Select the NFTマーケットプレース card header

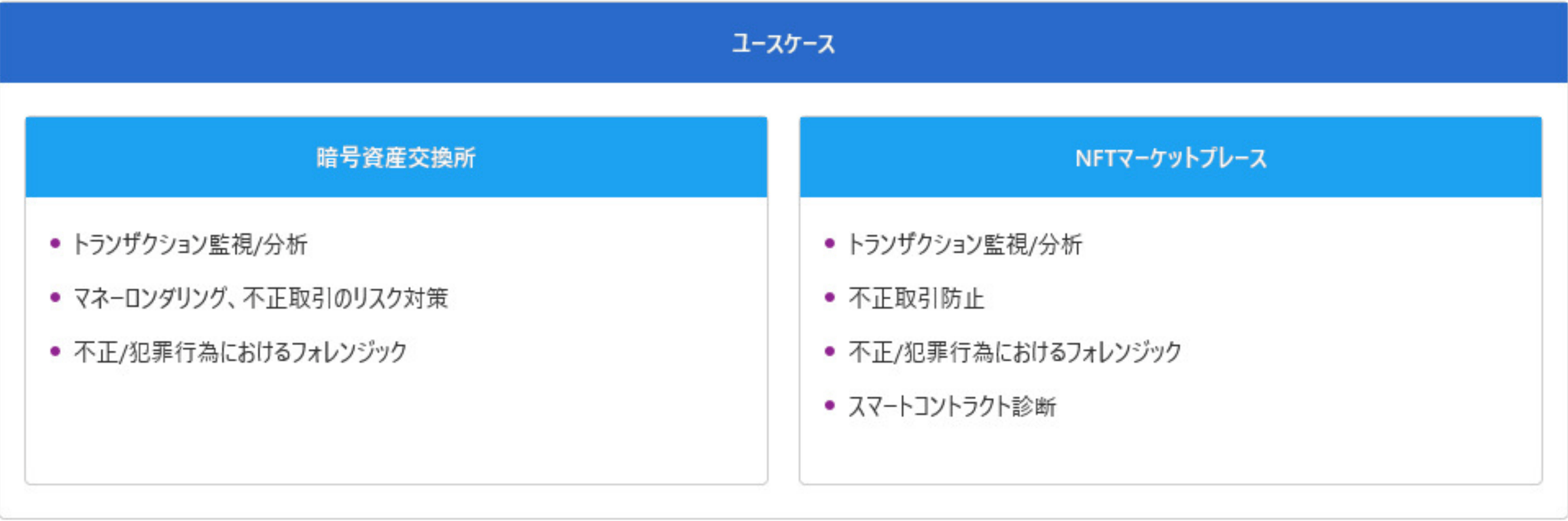click(x=1171, y=158)
